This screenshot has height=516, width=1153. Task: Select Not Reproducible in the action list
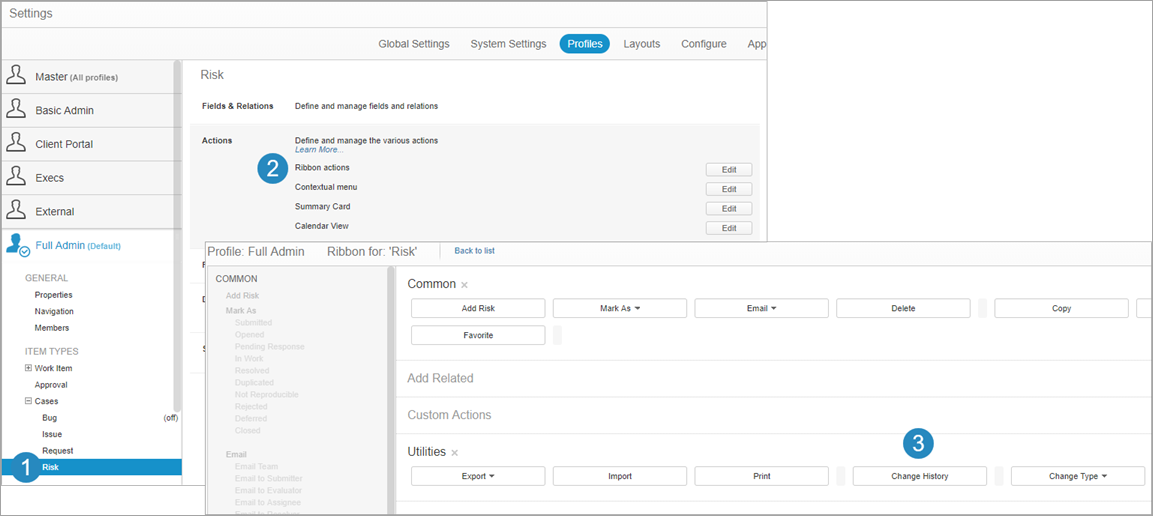pyautogui.click(x=266, y=394)
